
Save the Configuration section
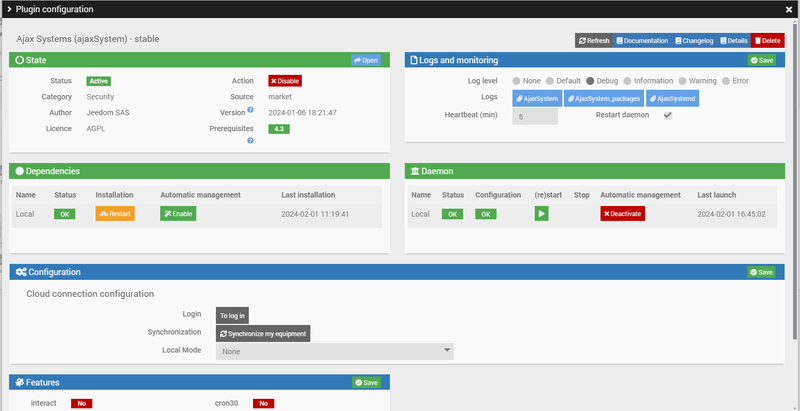[761, 272]
